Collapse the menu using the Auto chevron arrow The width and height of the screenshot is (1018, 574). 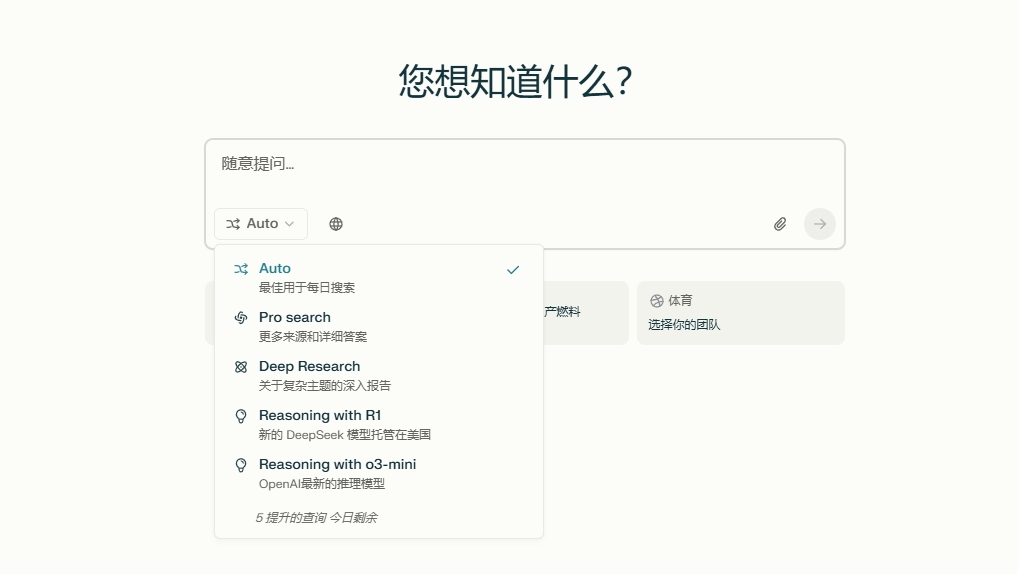point(290,224)
